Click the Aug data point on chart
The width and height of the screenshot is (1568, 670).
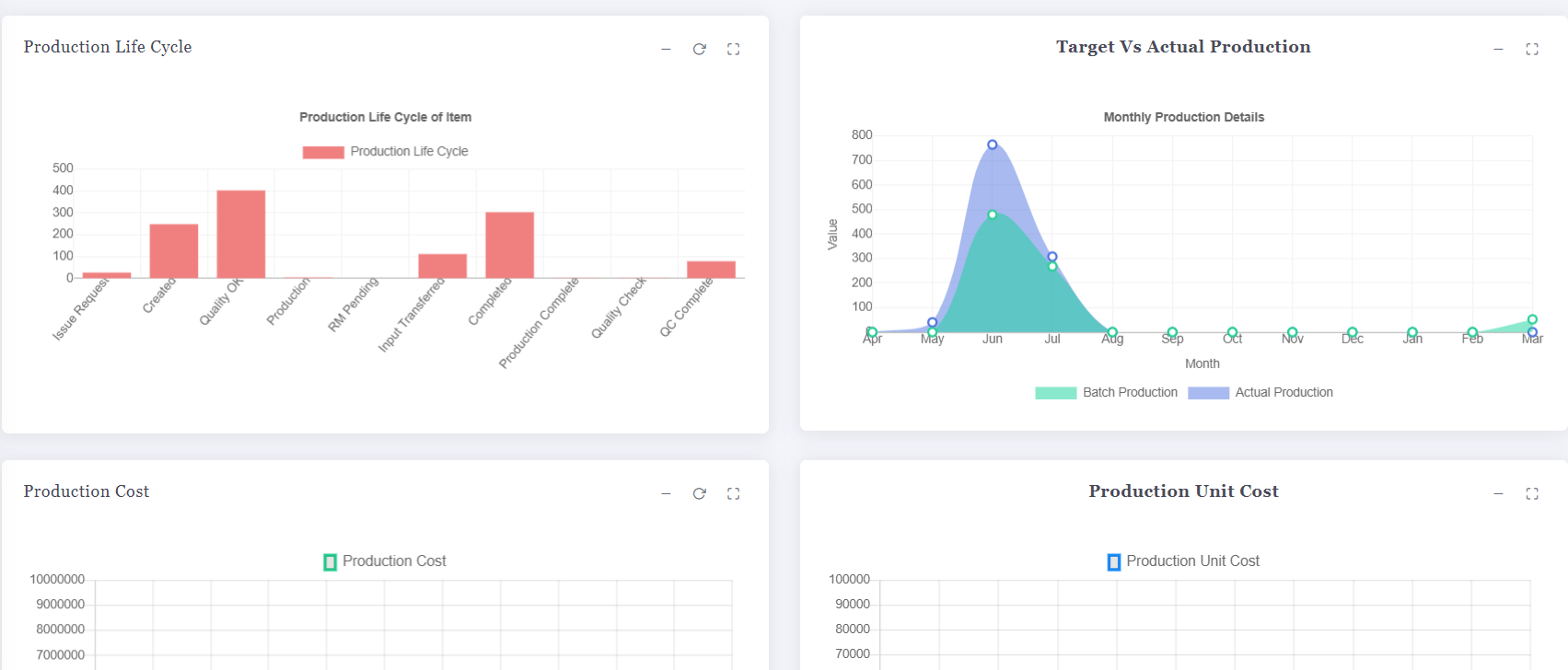click(x=1112, y=332)
